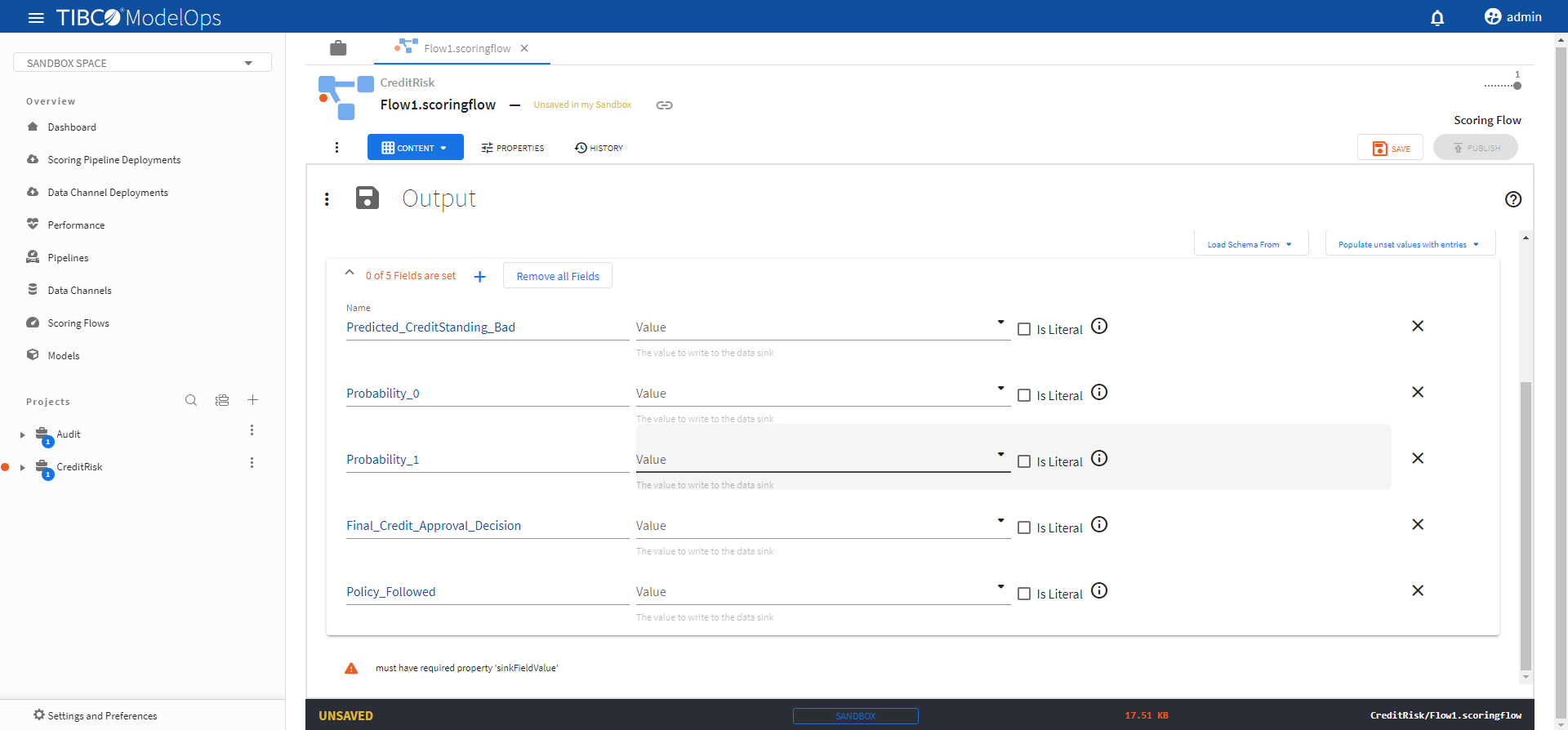Check Is Literal for Probability_0
The image size is (1568, 730).
(1024, 395)
